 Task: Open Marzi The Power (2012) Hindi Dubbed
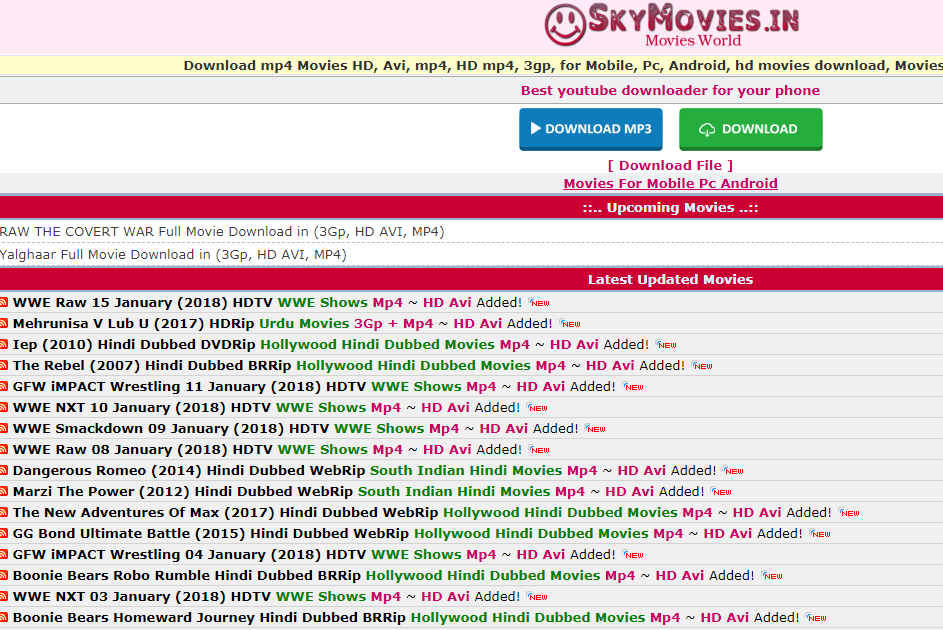183,491
